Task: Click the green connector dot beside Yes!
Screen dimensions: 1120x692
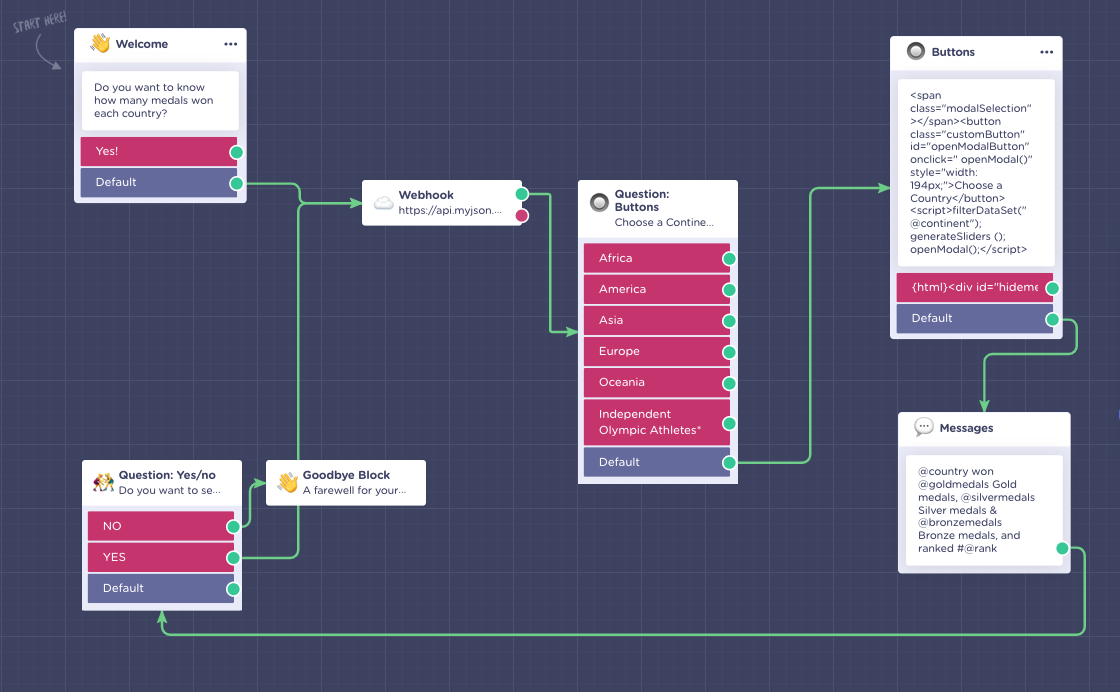Action: pos(236,152)
